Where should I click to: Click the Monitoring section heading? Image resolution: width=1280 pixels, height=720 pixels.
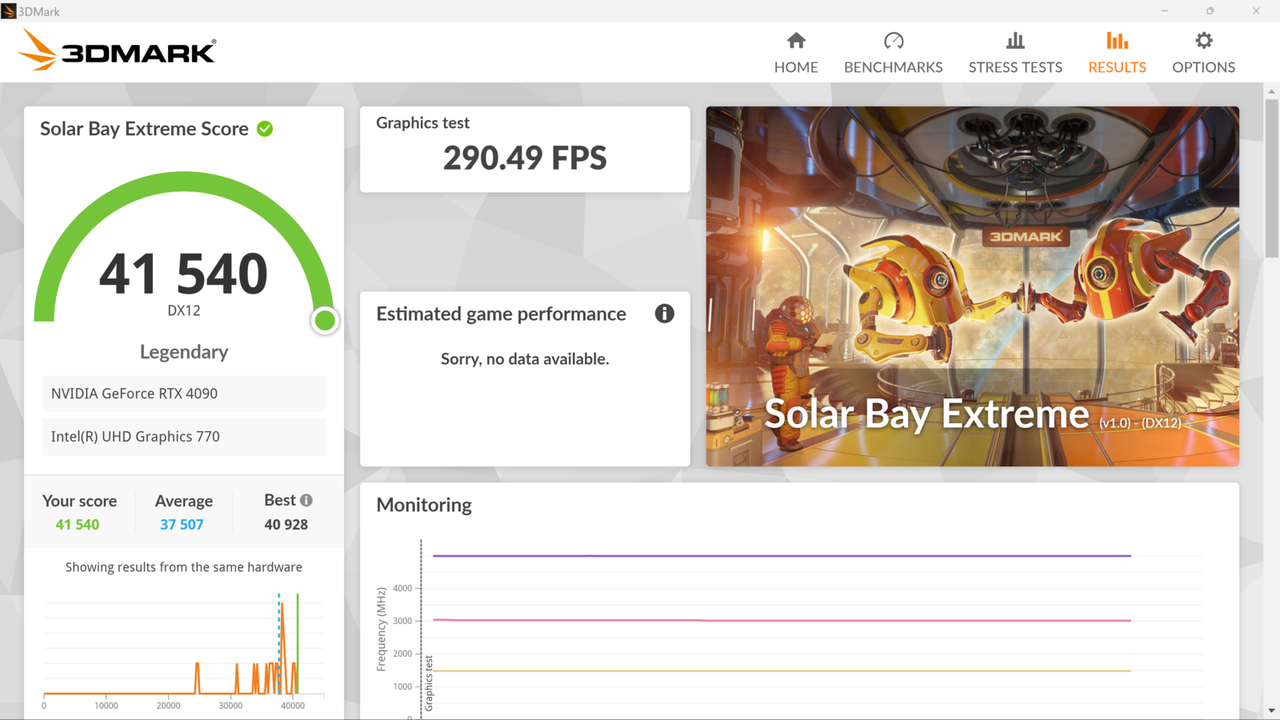[424, 505]
